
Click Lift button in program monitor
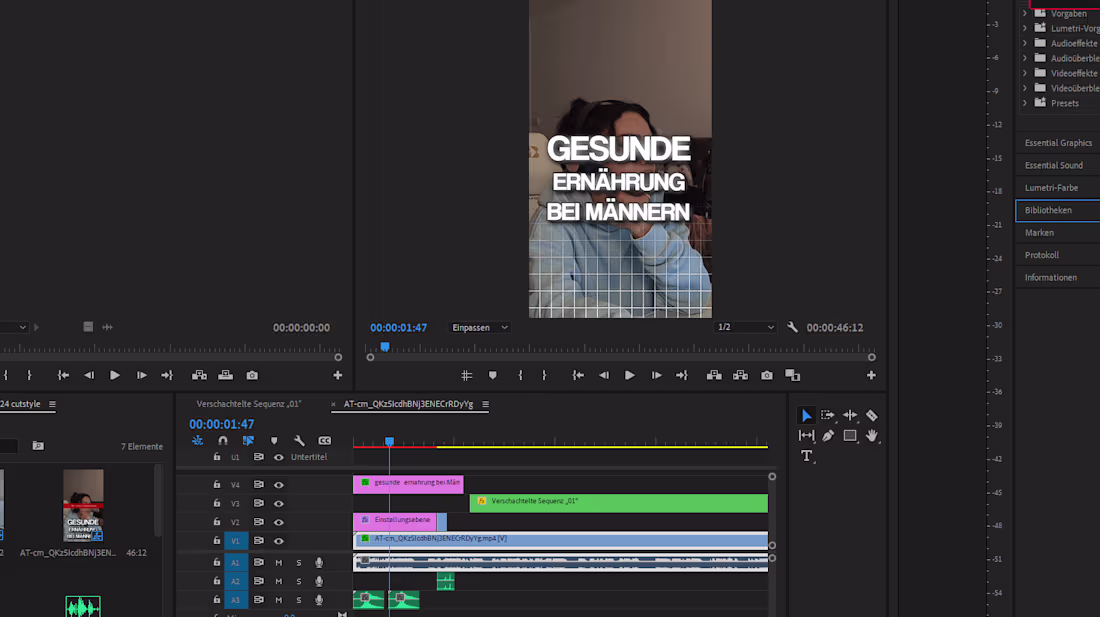click(714, 376)
